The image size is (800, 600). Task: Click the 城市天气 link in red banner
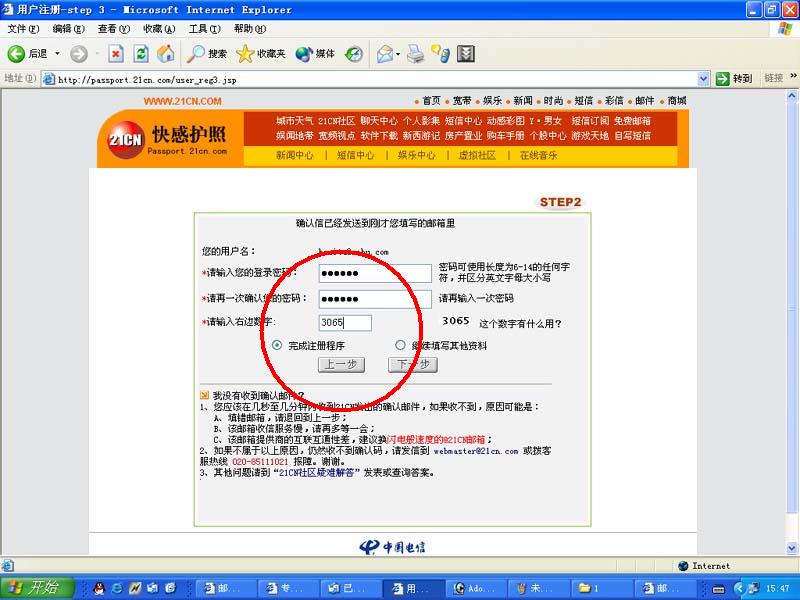pos(295,121)
